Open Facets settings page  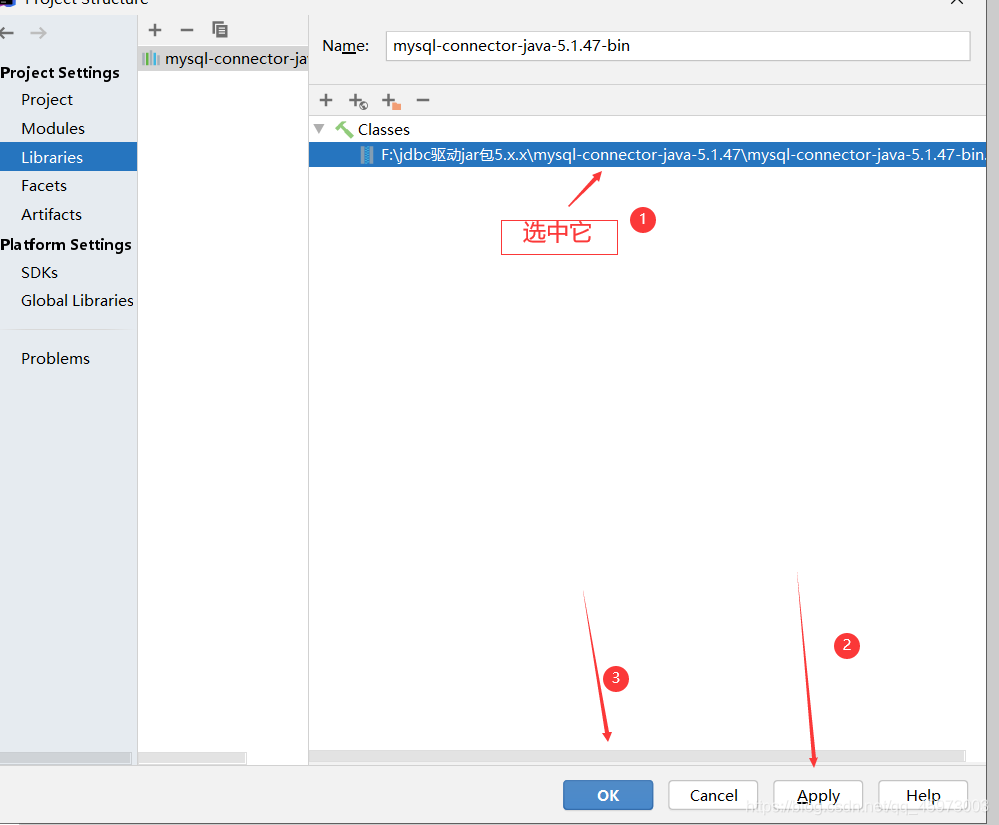(44, 185)
